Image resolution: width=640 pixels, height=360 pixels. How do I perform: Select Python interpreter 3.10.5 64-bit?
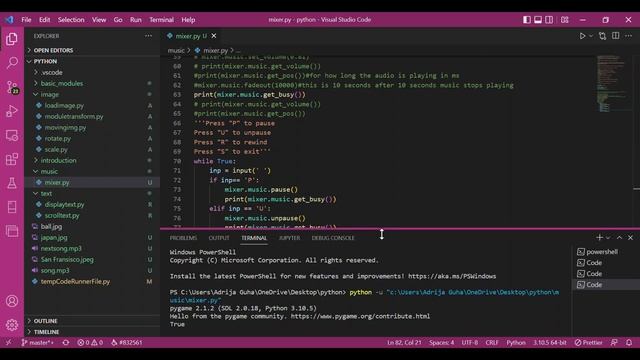point(549,342)
